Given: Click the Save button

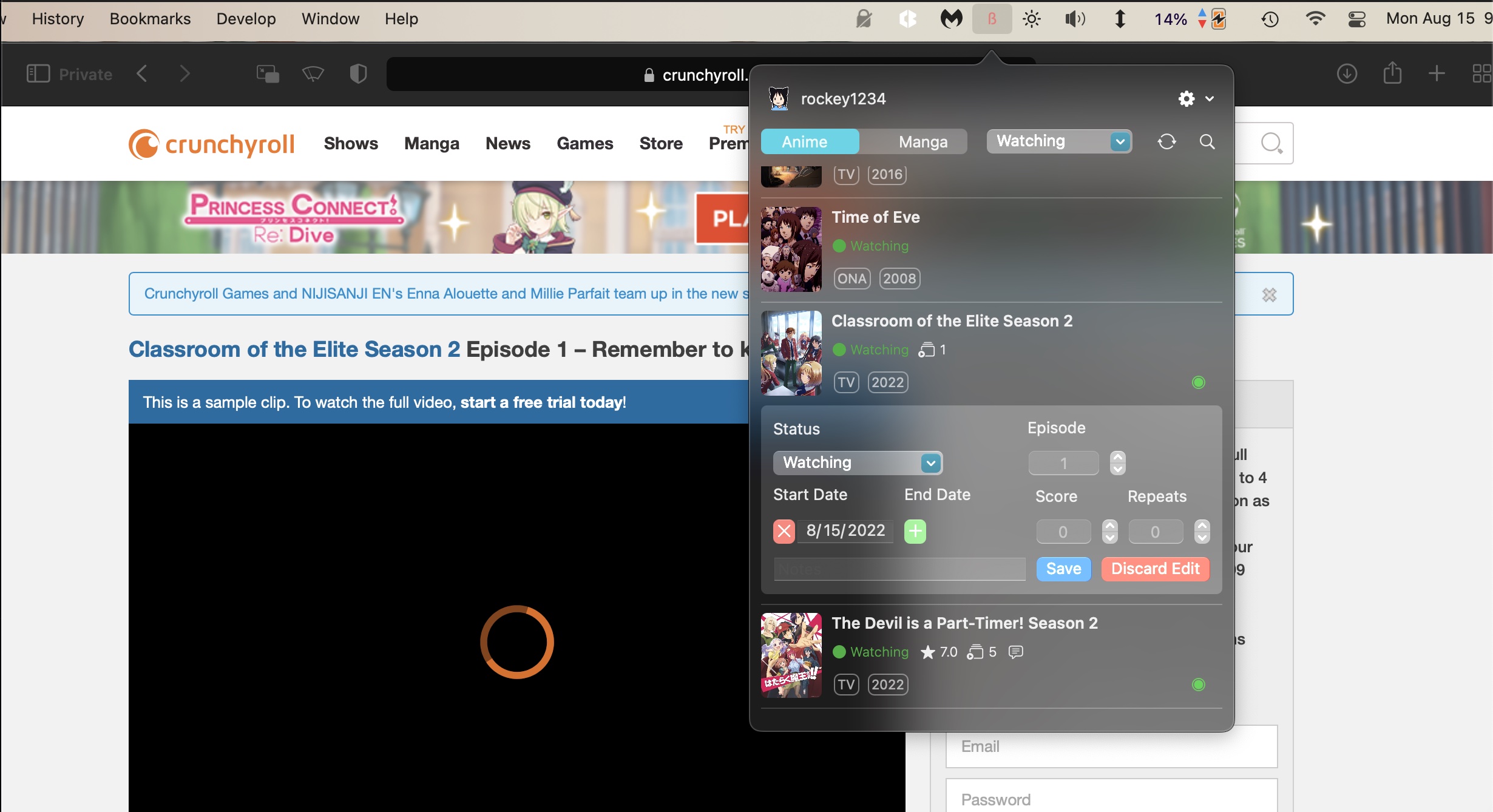Looking at the screenshot, I should pos(1063,569).
